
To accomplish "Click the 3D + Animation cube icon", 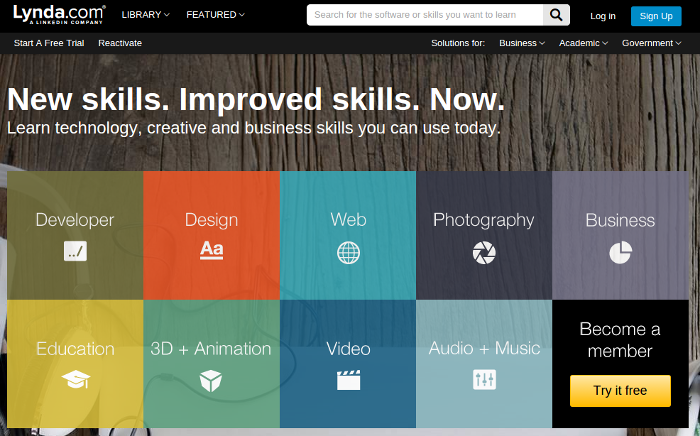I will [211, 380].
